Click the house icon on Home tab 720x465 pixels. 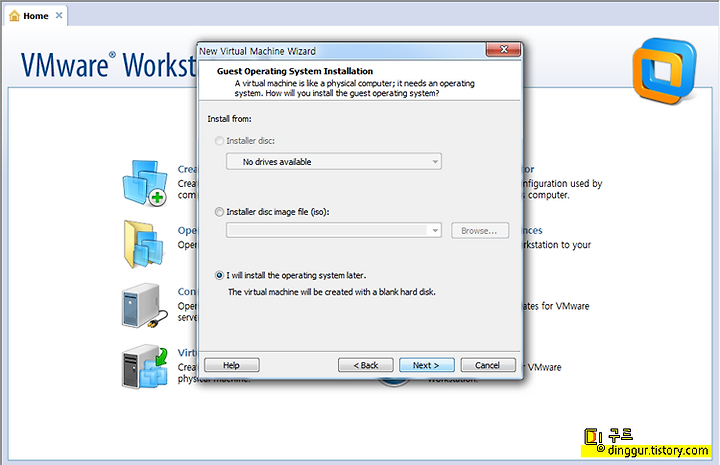15,16
